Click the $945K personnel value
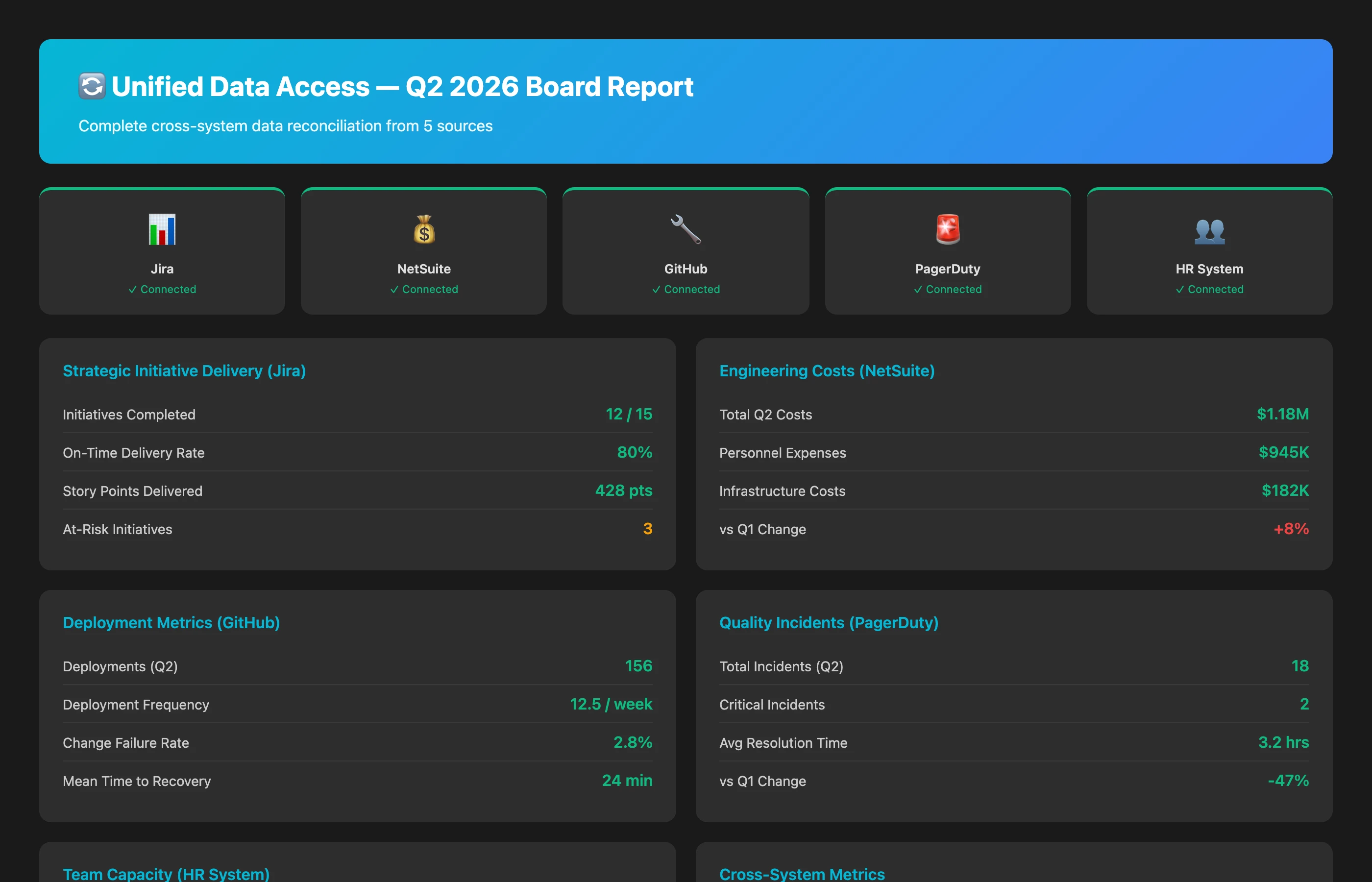This screenshot has width=1372, height=882. point(1284,452)
